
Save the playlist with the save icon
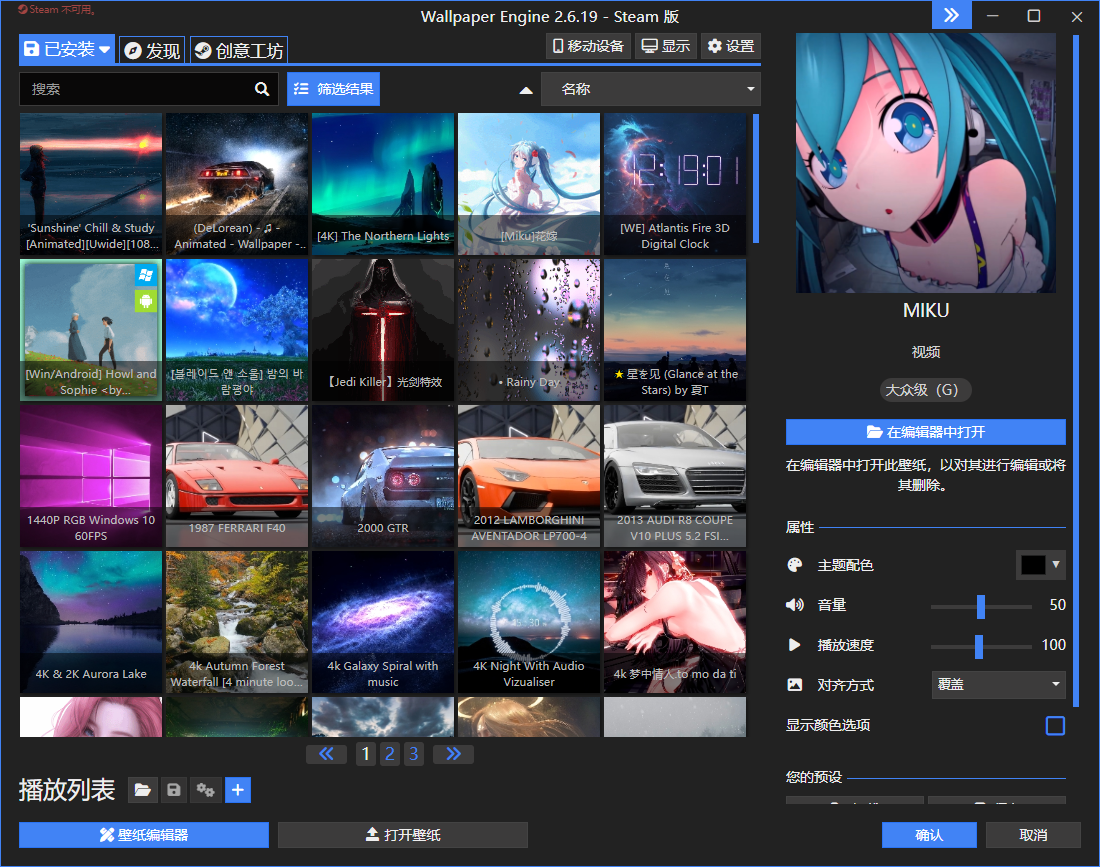click(x=174, y=790)
